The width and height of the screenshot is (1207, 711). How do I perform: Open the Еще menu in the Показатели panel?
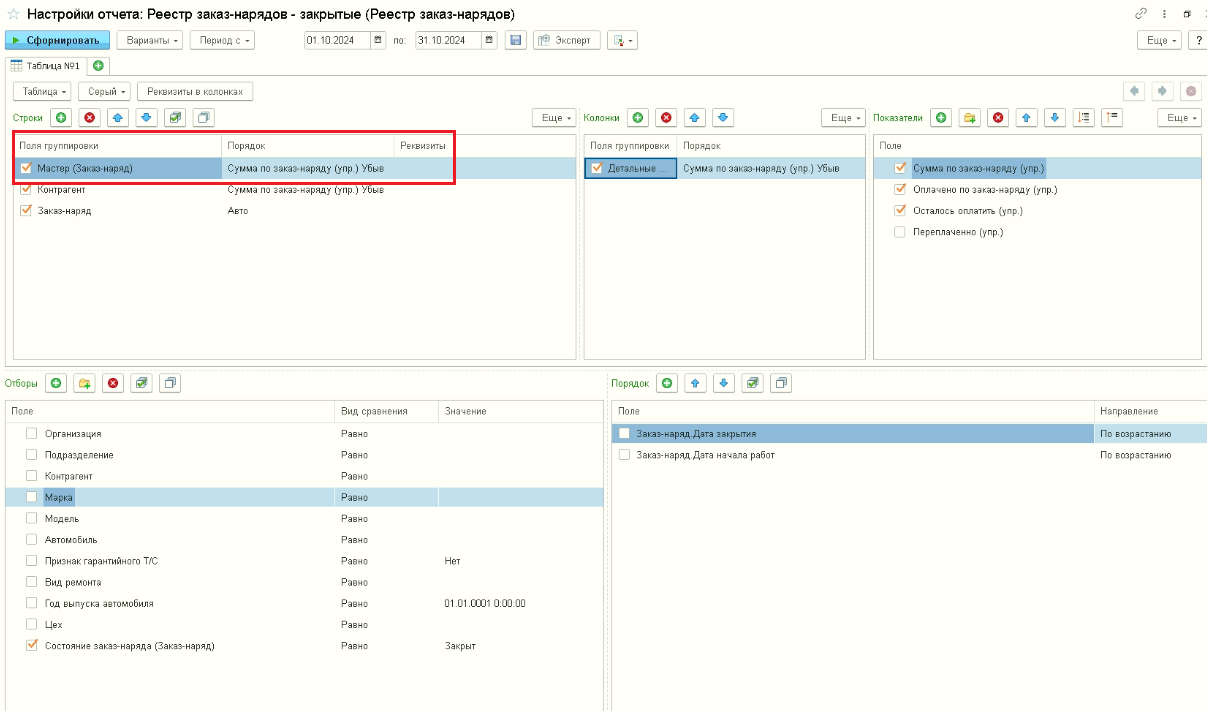(x=1179, y=118)
